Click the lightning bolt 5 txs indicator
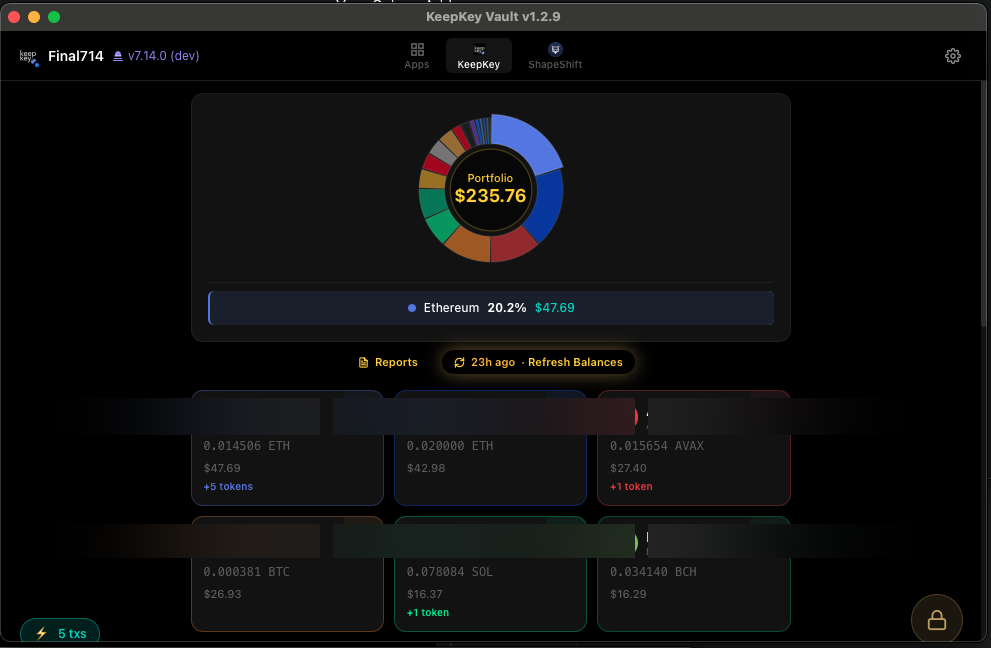Viewport: 991px width, 648px height. [60, 633]
